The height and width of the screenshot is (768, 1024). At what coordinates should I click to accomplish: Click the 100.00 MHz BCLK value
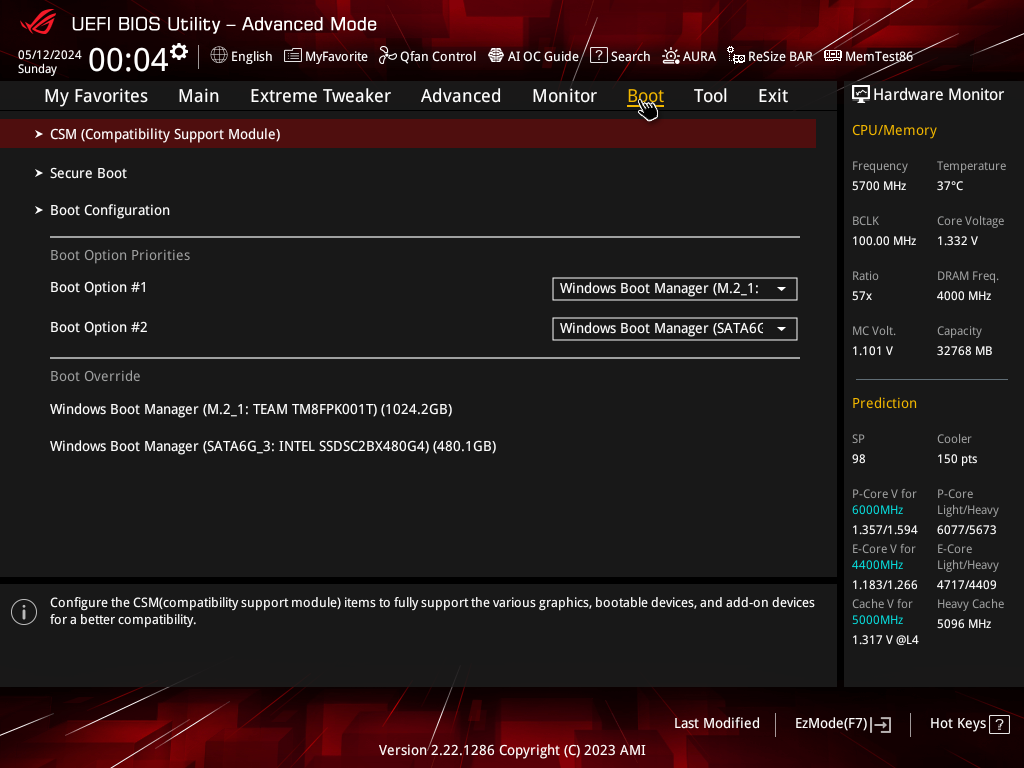(x=884, y=241)
